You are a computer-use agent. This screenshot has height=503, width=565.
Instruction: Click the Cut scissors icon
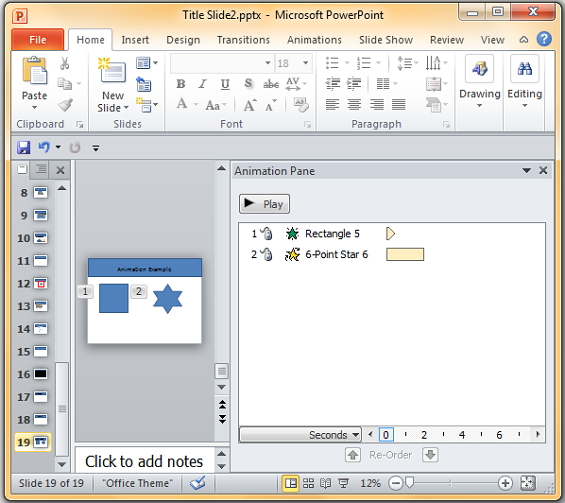(x=64, y=63)
